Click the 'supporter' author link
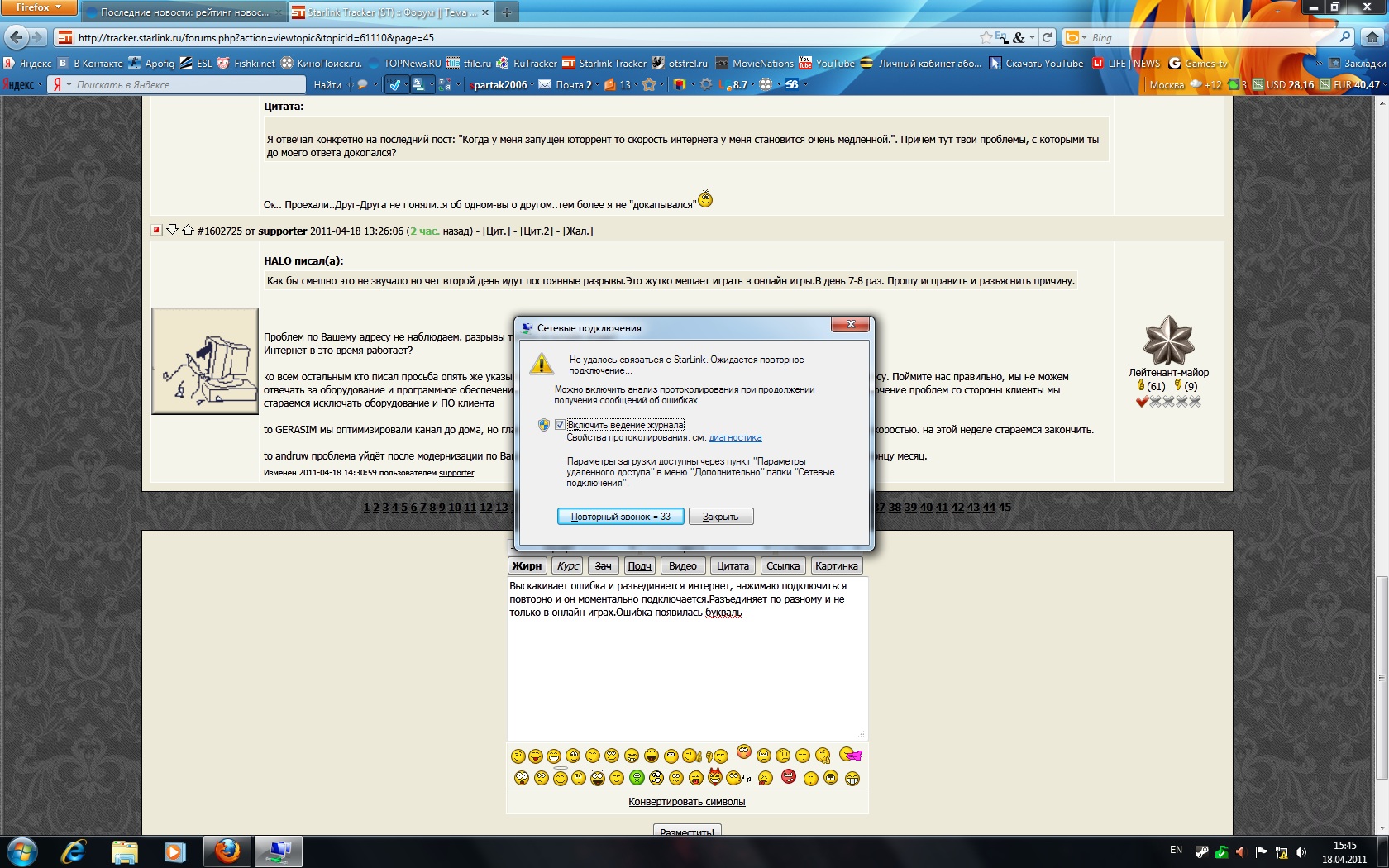Screen dimensions: 1389x868 pyautogui.click(x=283, y=231)
